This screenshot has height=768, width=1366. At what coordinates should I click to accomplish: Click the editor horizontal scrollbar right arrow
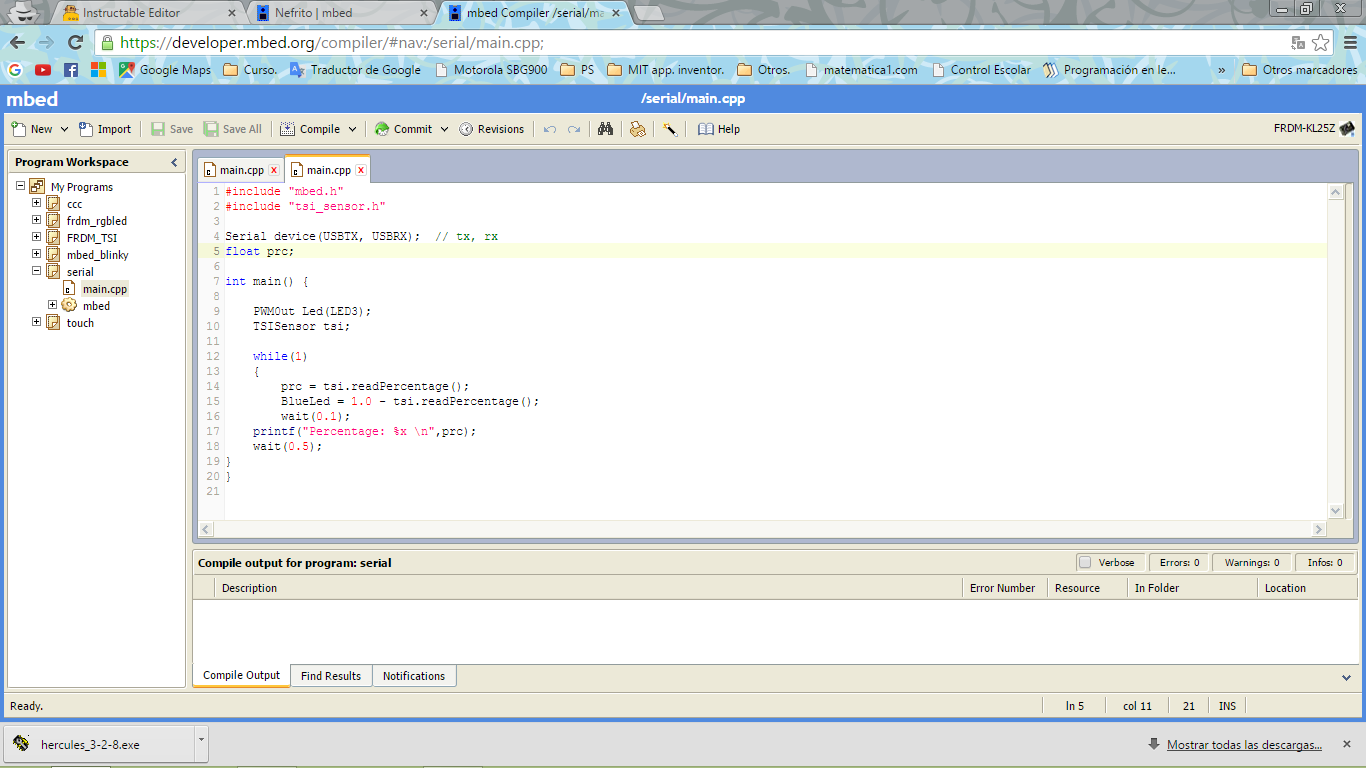click(x=1319, y=529)
